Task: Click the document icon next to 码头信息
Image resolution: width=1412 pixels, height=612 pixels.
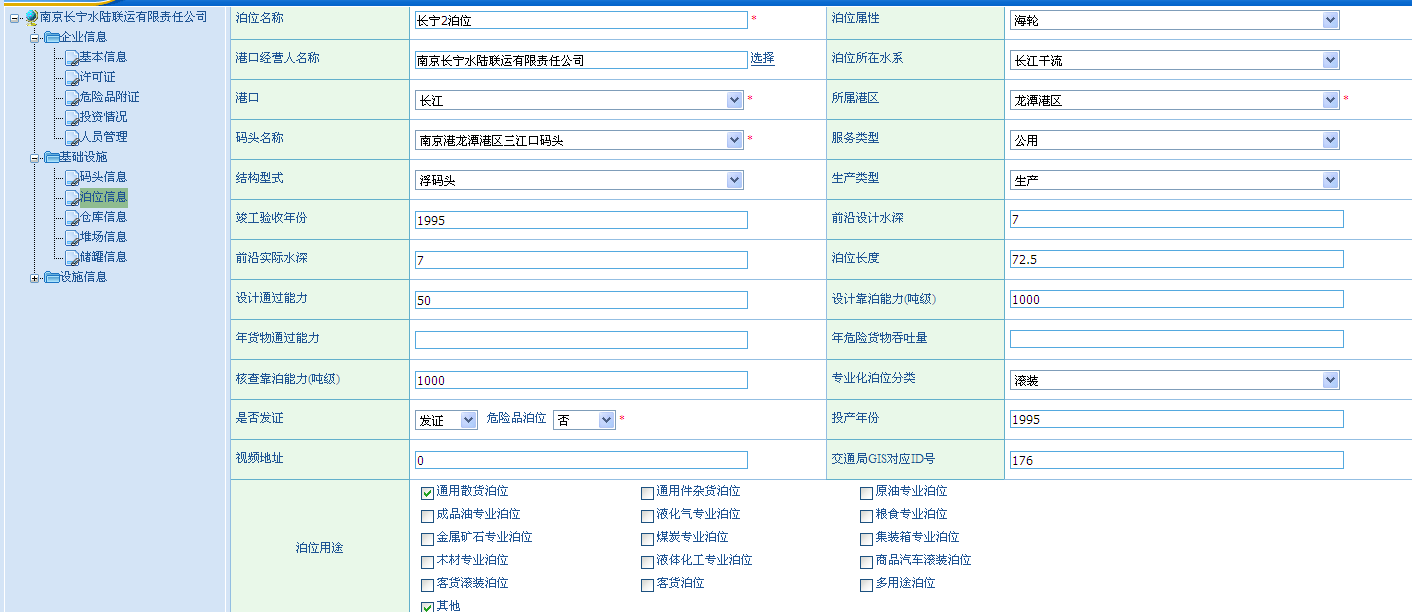Action: click(x=71, y=178)
